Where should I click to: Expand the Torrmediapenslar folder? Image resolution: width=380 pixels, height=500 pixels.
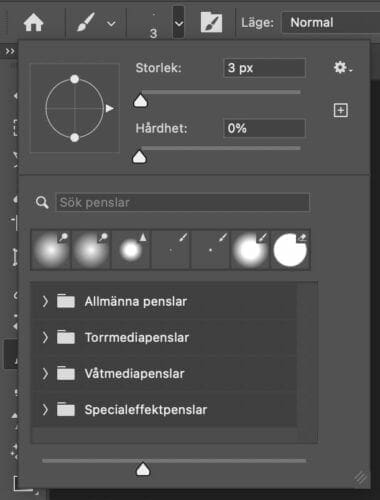pyautogui.click(x=45, y=337)
